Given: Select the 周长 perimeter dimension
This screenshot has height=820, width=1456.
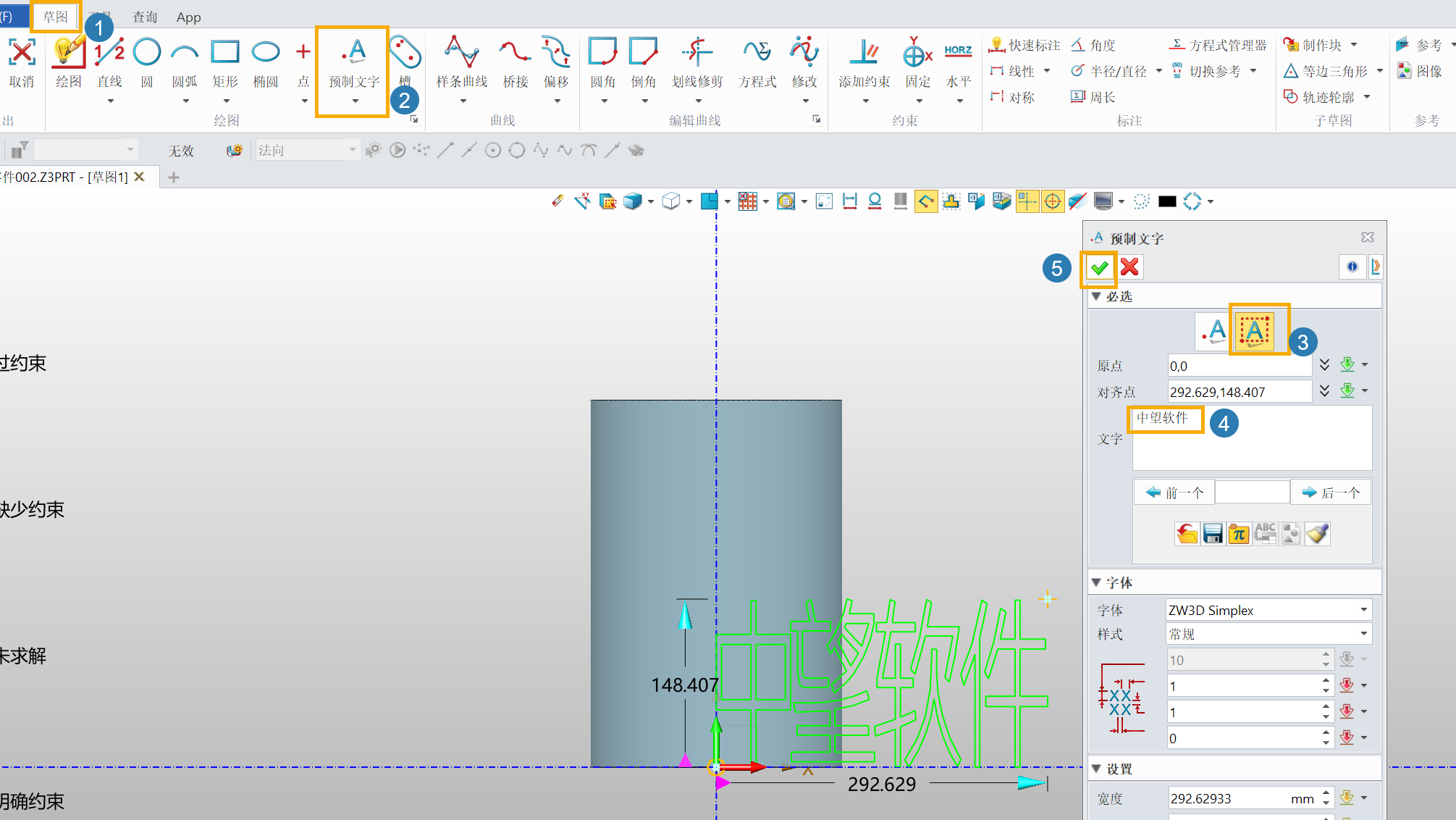Looking at the screenshot, I should 1093,97.
